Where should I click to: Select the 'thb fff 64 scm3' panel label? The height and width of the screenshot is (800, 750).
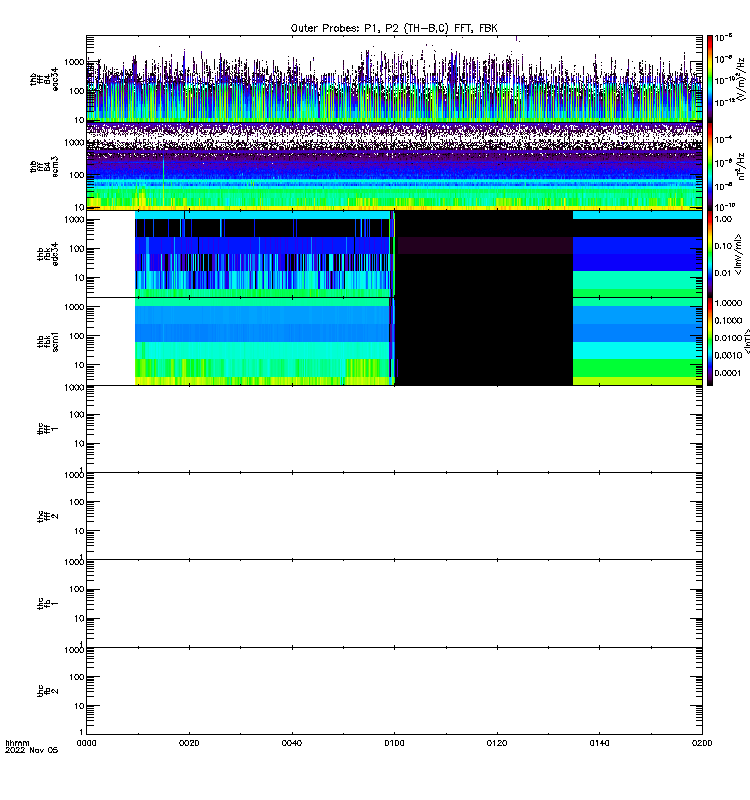(44, 166)
